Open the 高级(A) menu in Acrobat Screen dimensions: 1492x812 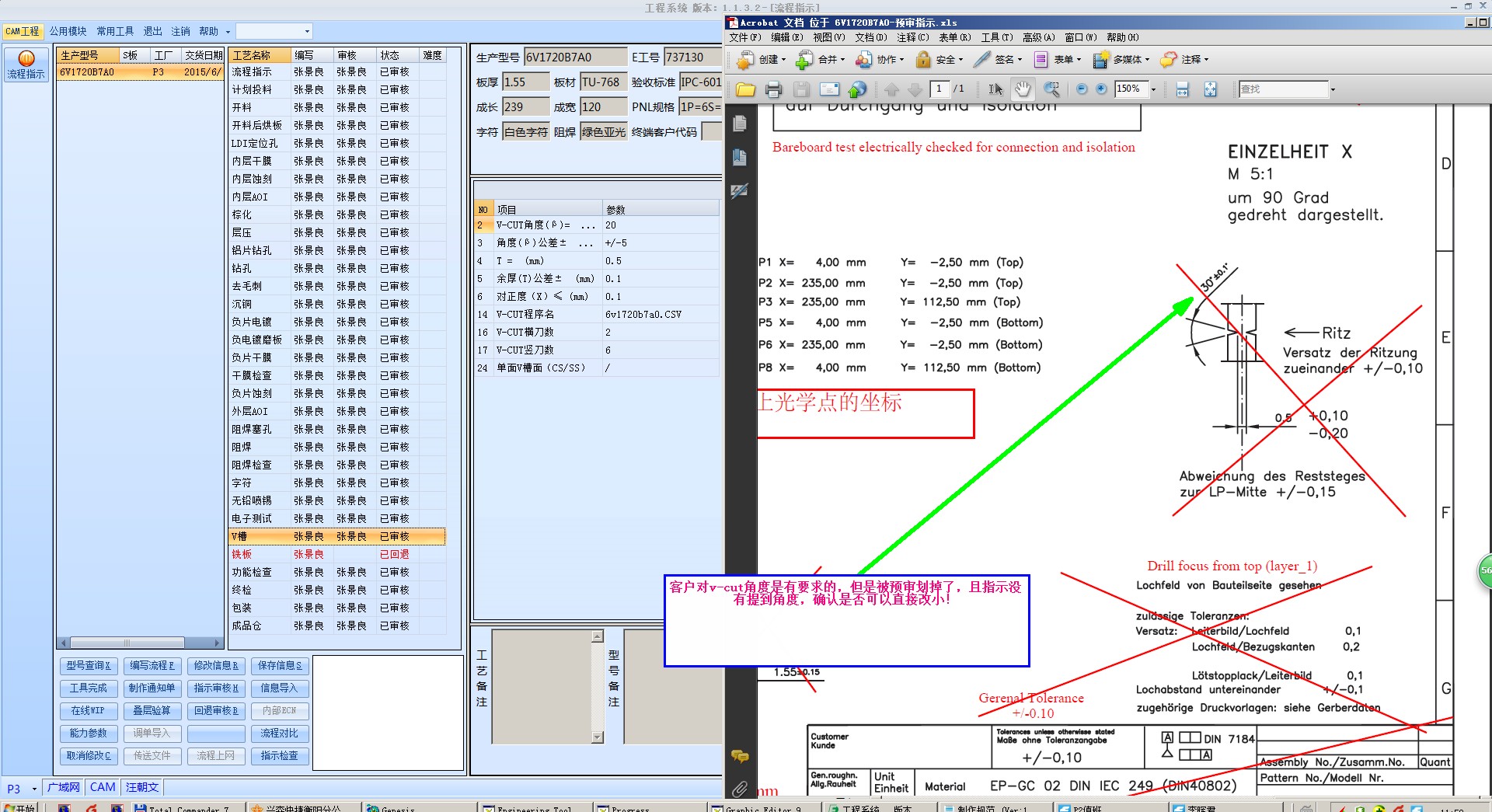point(1038,37)
